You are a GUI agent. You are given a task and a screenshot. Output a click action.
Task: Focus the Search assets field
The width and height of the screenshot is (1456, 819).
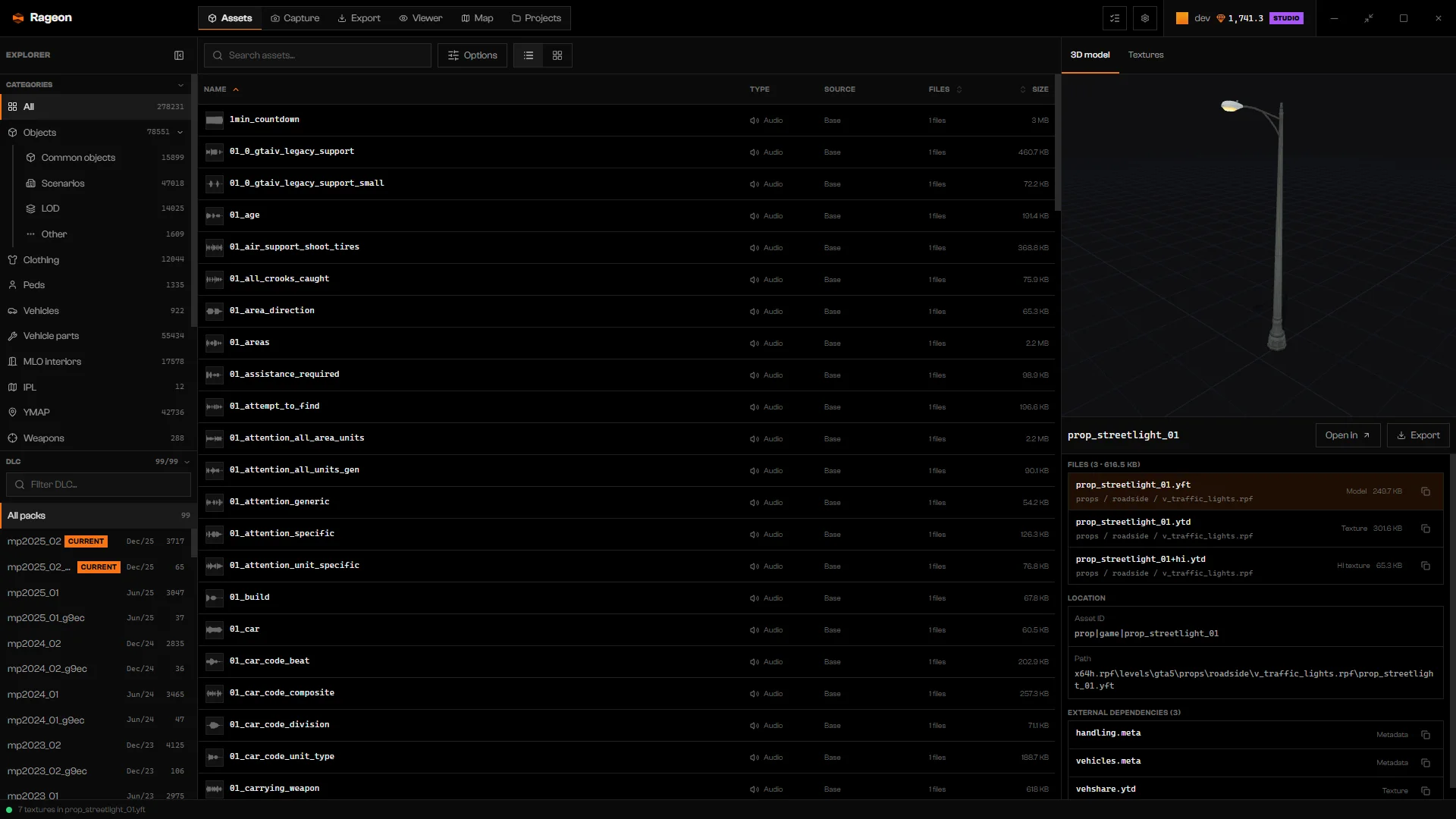tap(318, 55)
